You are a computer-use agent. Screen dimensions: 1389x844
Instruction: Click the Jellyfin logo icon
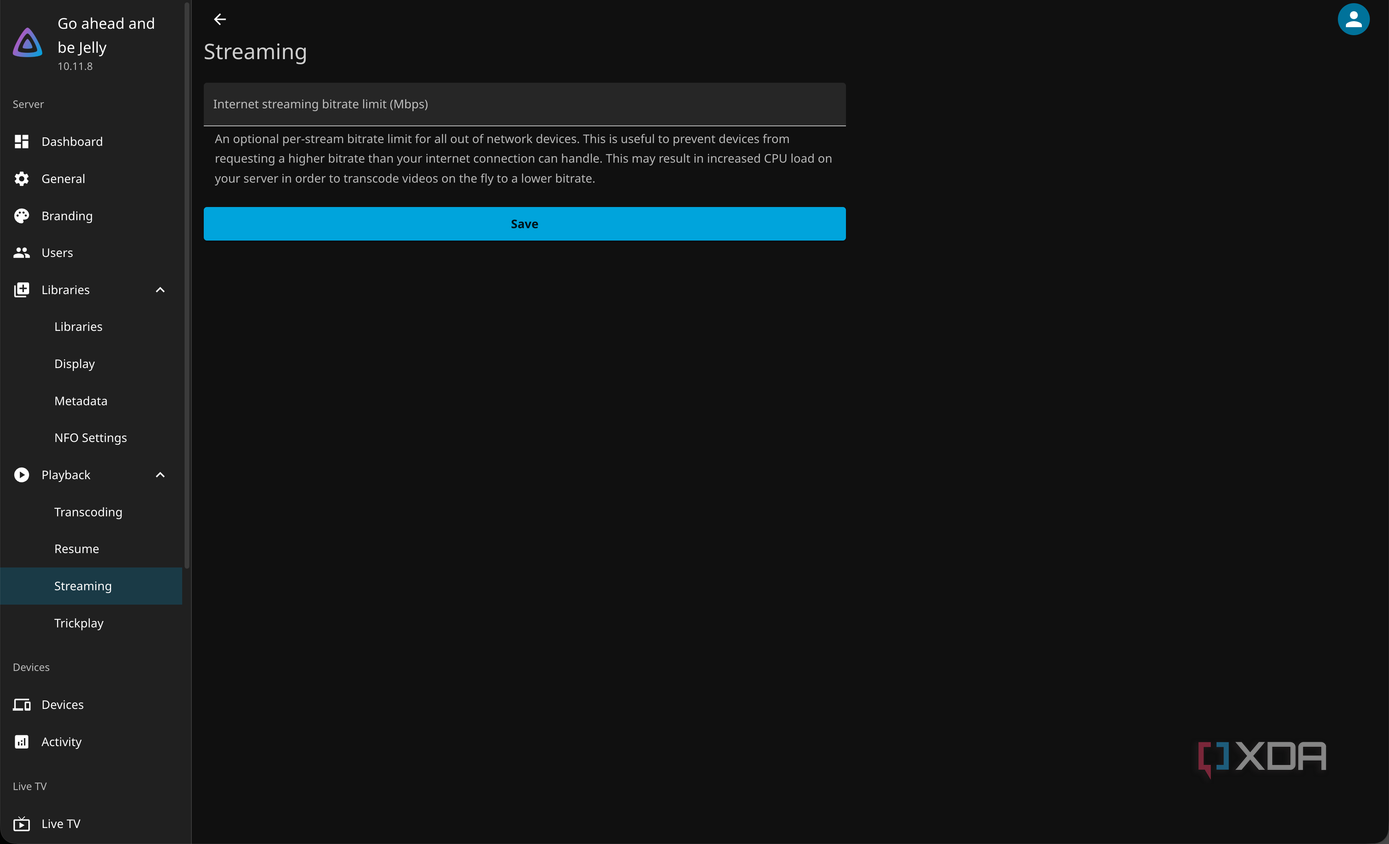27,42
